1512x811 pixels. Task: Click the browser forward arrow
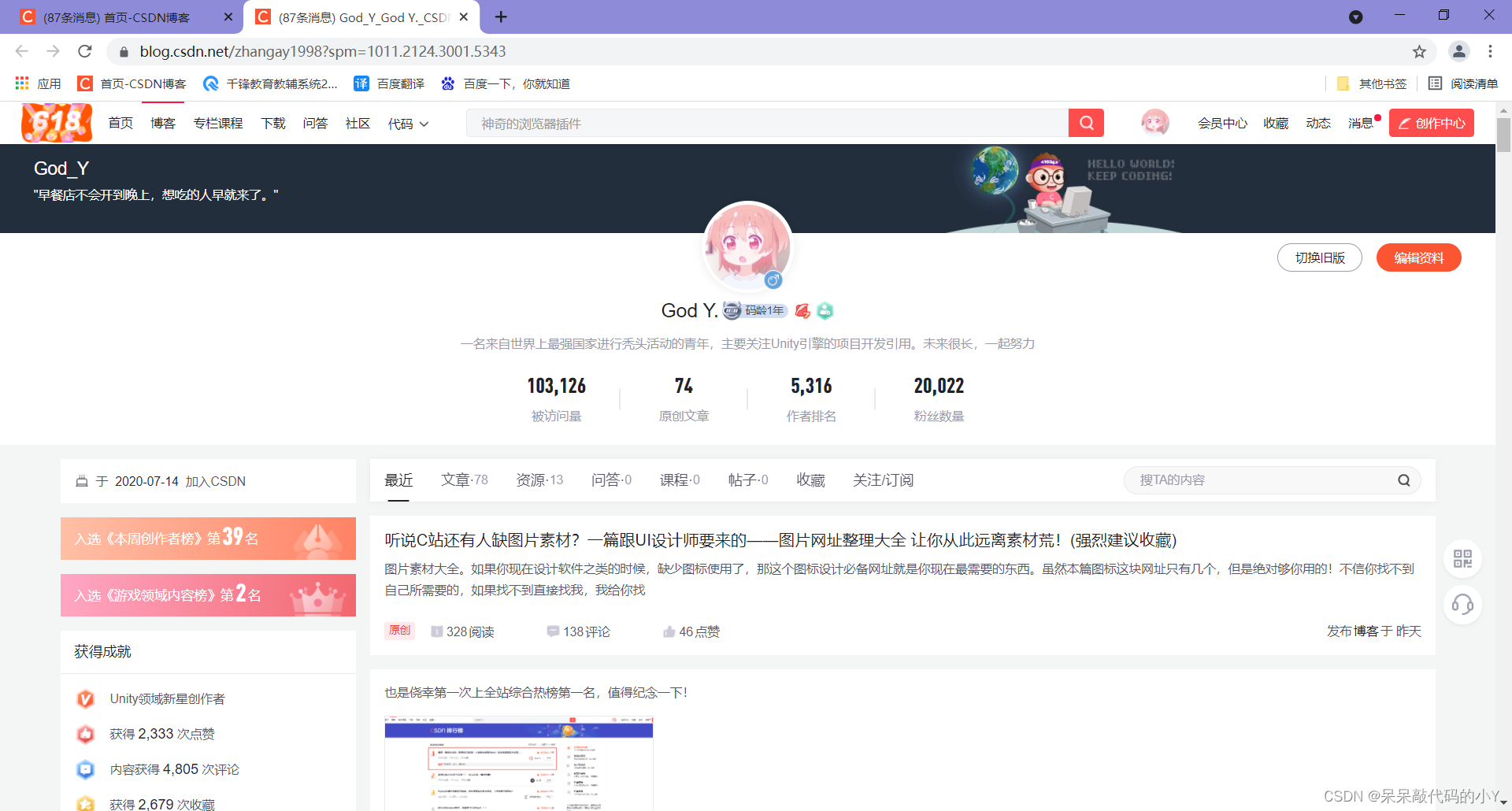[x=53, y=51]
